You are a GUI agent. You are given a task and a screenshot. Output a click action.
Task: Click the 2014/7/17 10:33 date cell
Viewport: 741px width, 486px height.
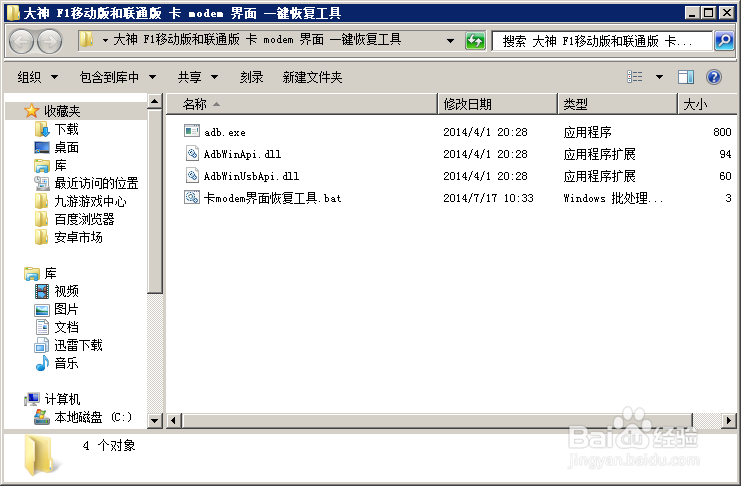[x=488, y=198]
